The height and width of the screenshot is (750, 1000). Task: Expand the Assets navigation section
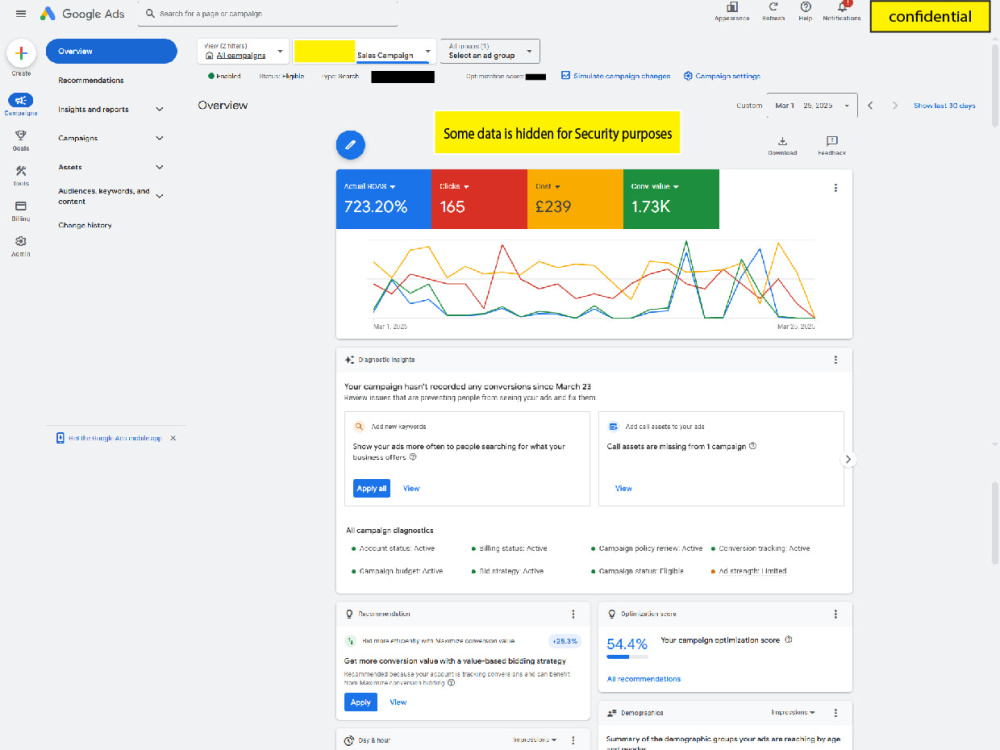pos(159,167)
